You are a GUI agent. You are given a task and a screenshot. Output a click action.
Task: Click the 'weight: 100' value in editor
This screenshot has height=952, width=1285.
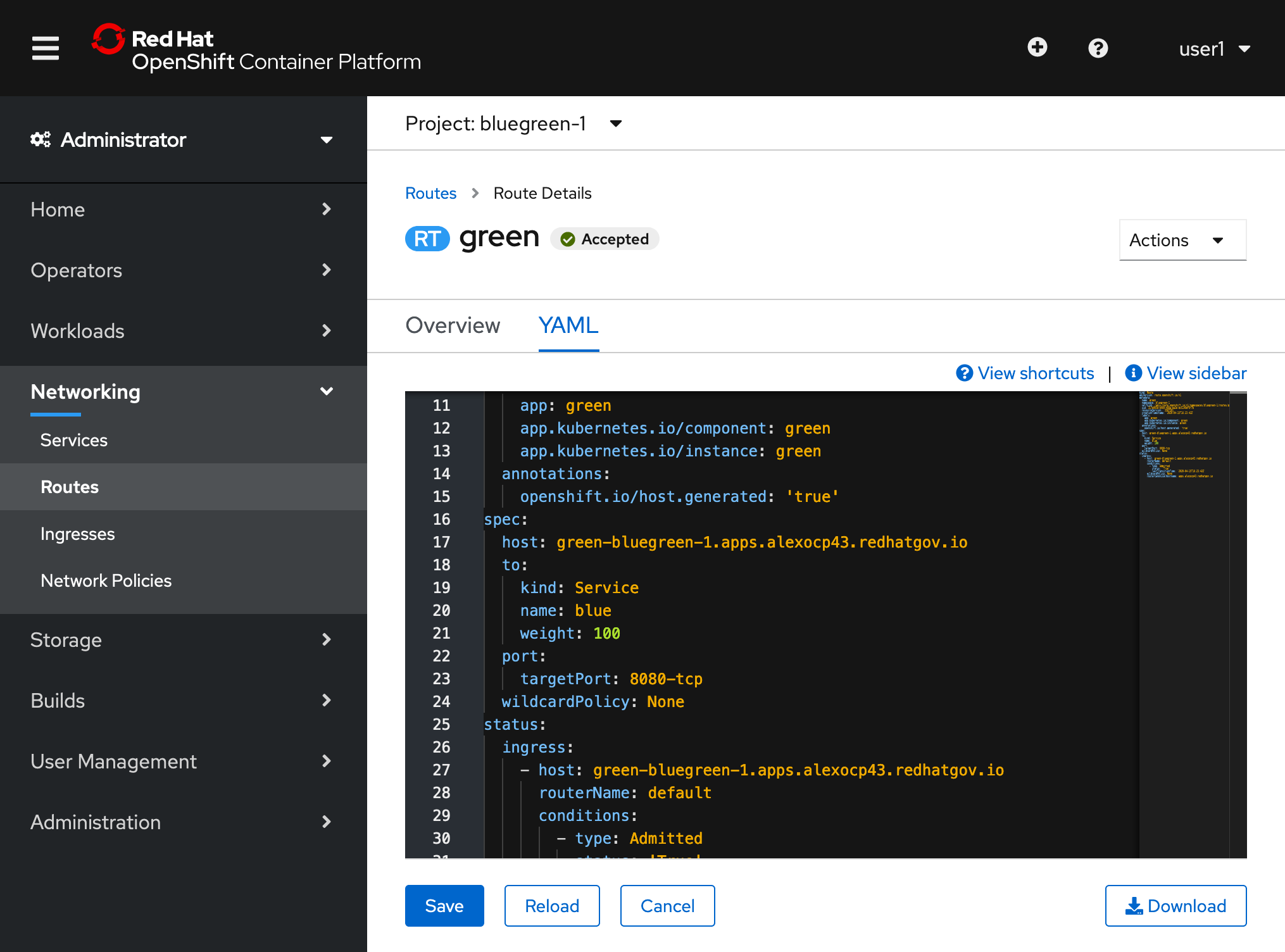pos(606,634)
